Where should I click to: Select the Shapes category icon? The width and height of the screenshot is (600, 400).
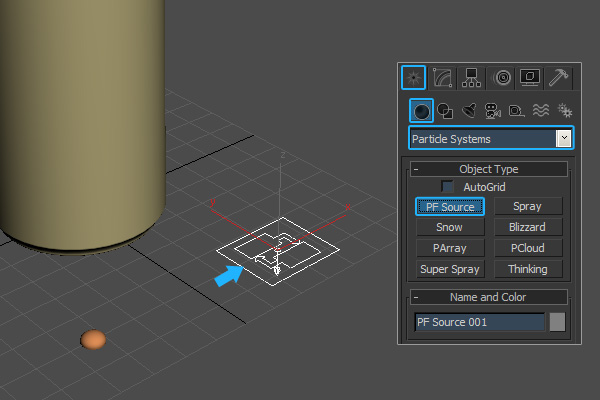coord(445,110)
